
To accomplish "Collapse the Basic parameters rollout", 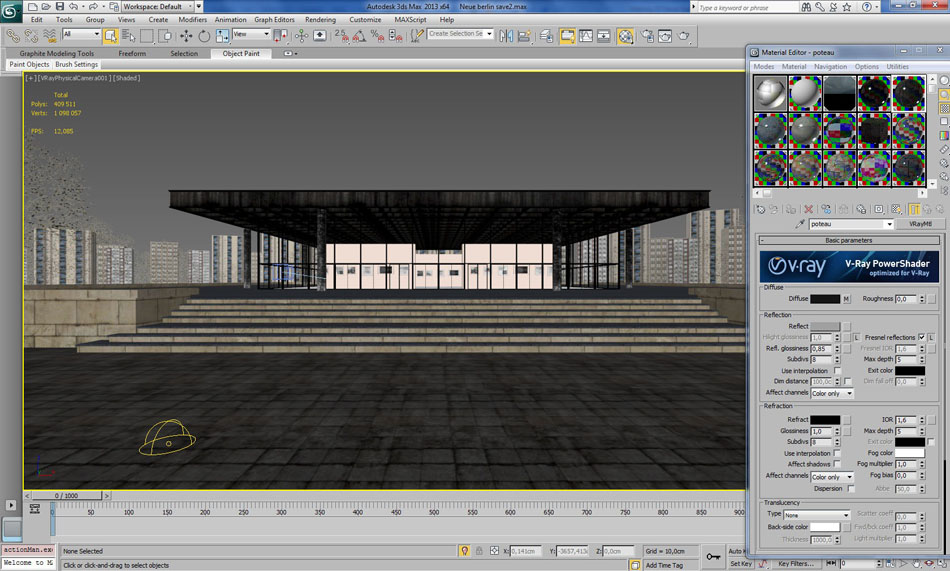I will [x=848, y=241].
